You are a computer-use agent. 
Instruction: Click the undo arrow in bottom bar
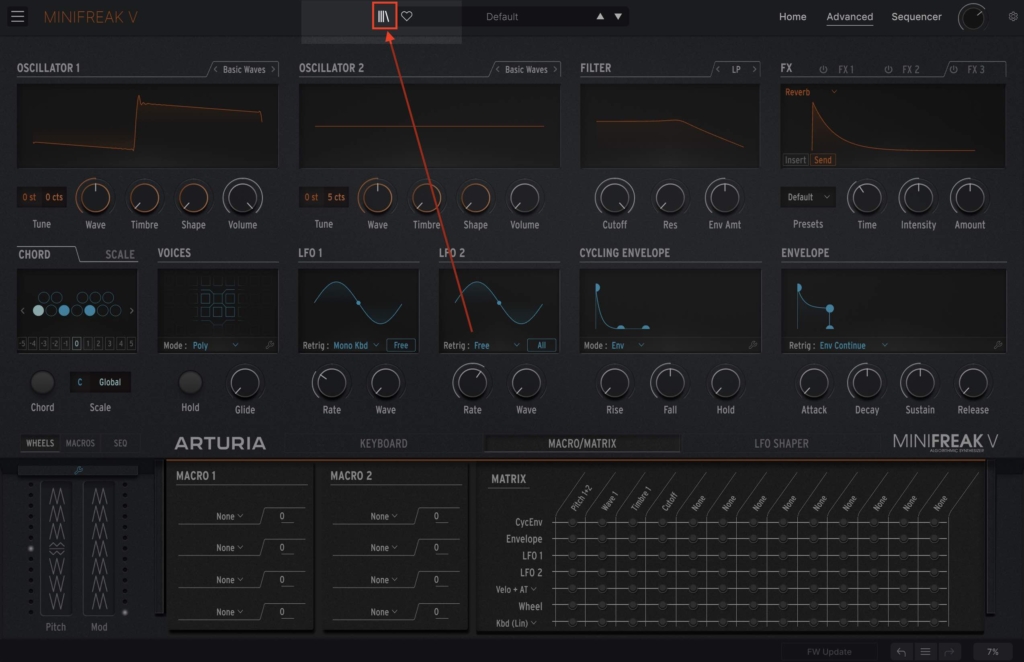pos(901,652)
